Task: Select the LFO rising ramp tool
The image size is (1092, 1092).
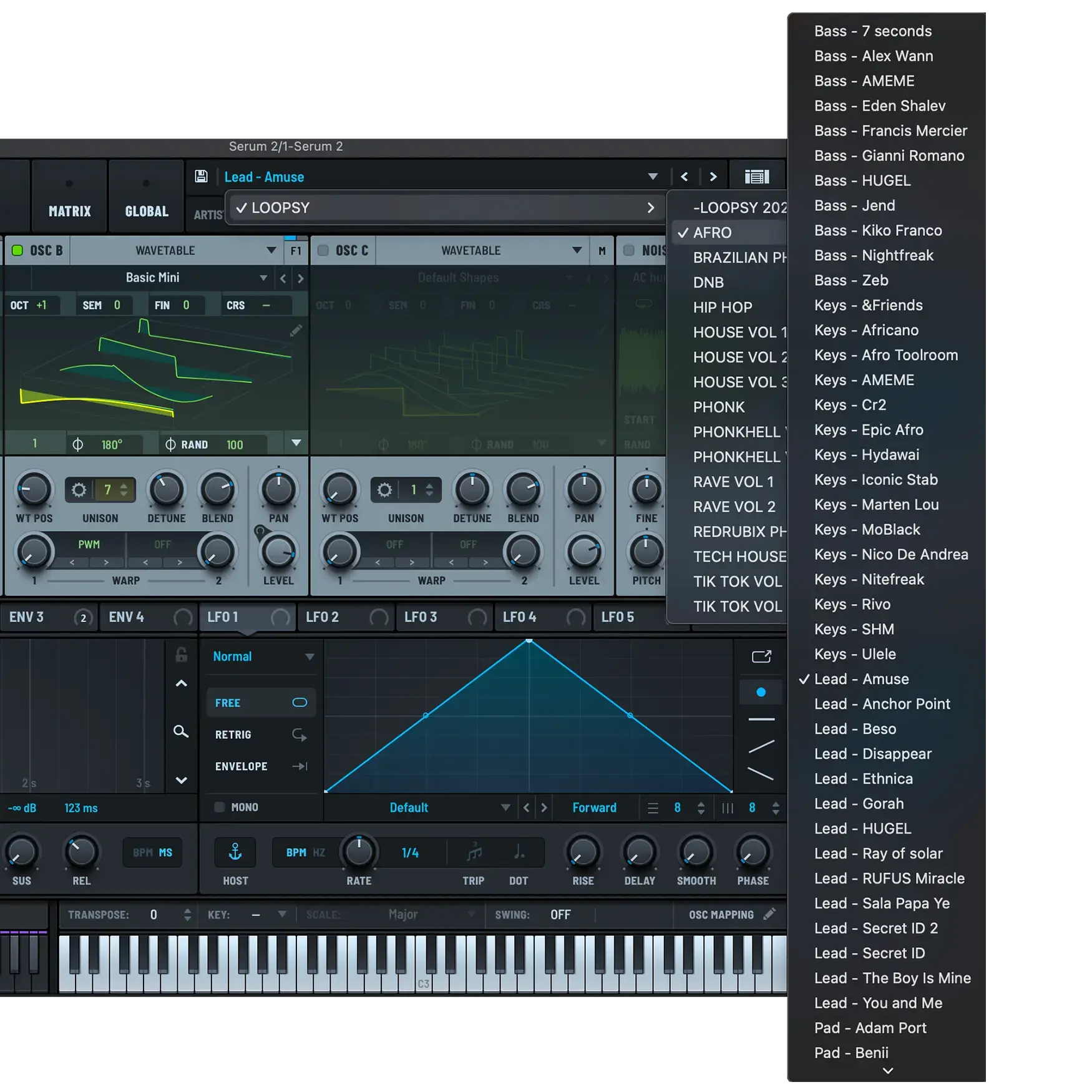Action: tap(761, 746)
